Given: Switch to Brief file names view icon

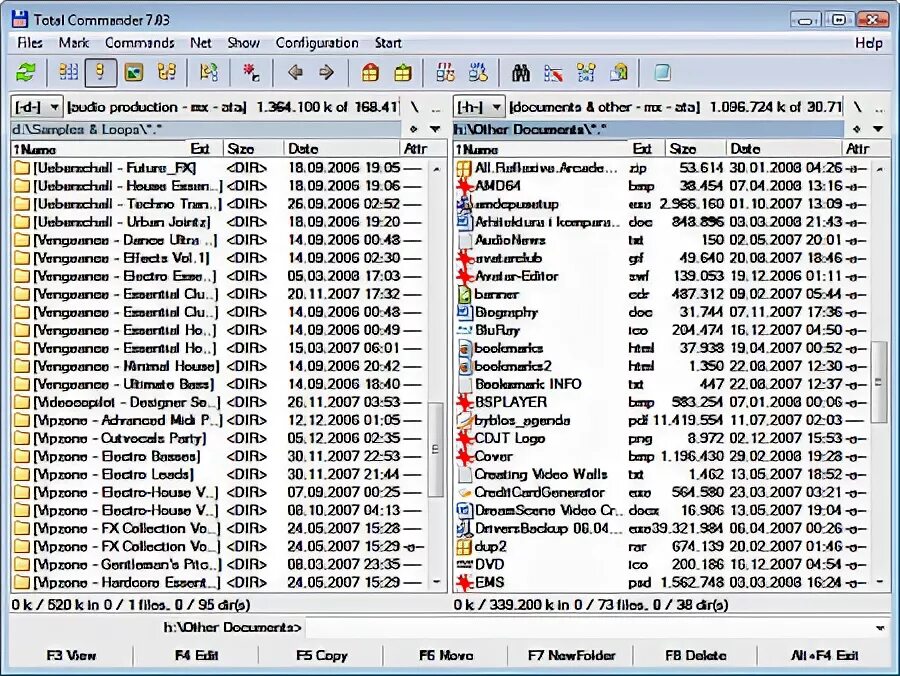Looking at the screenshot, I should [69, 73].
